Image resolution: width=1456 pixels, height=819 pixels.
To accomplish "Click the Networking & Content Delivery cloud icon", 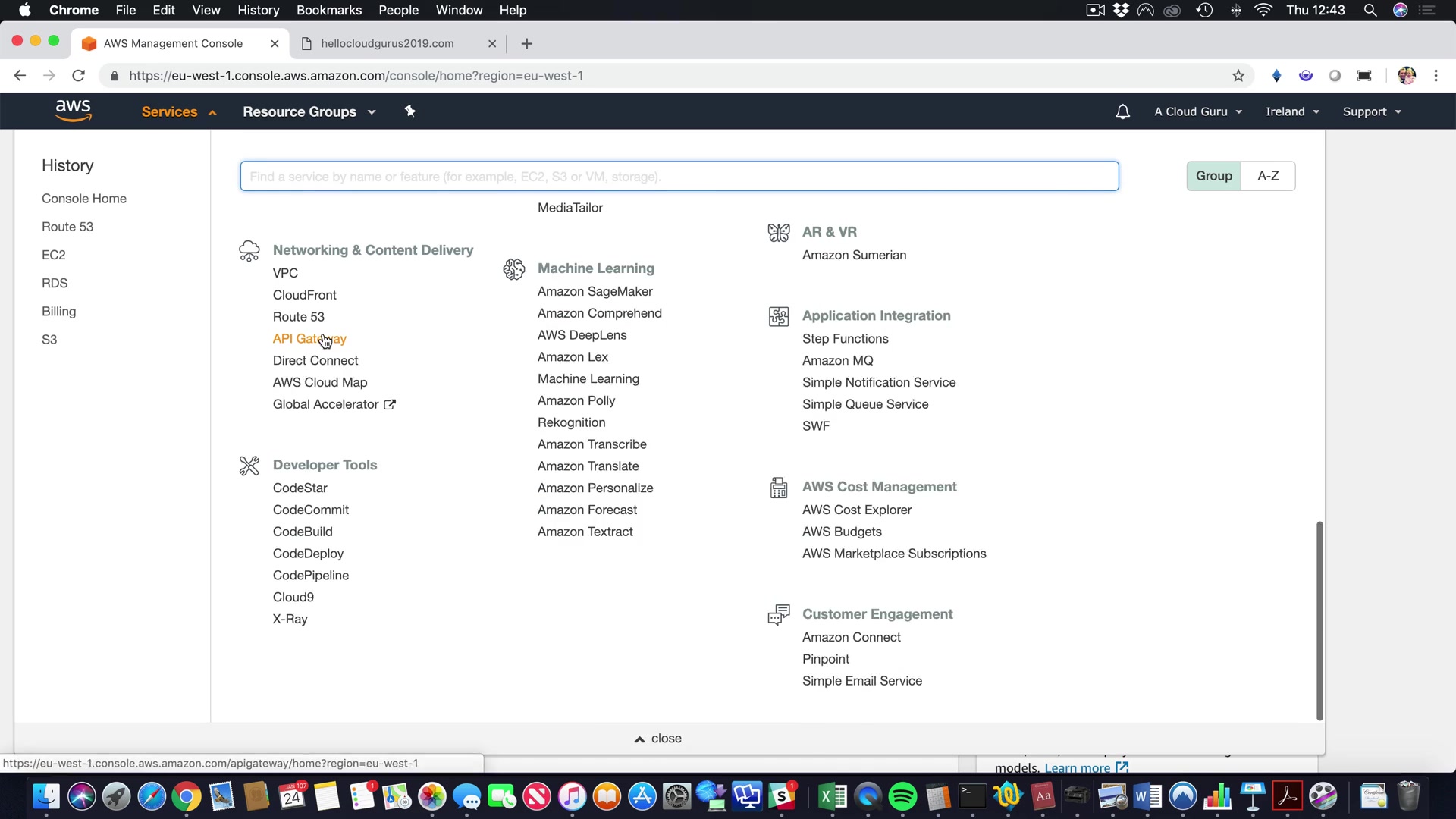I will [x=249, y=250].
